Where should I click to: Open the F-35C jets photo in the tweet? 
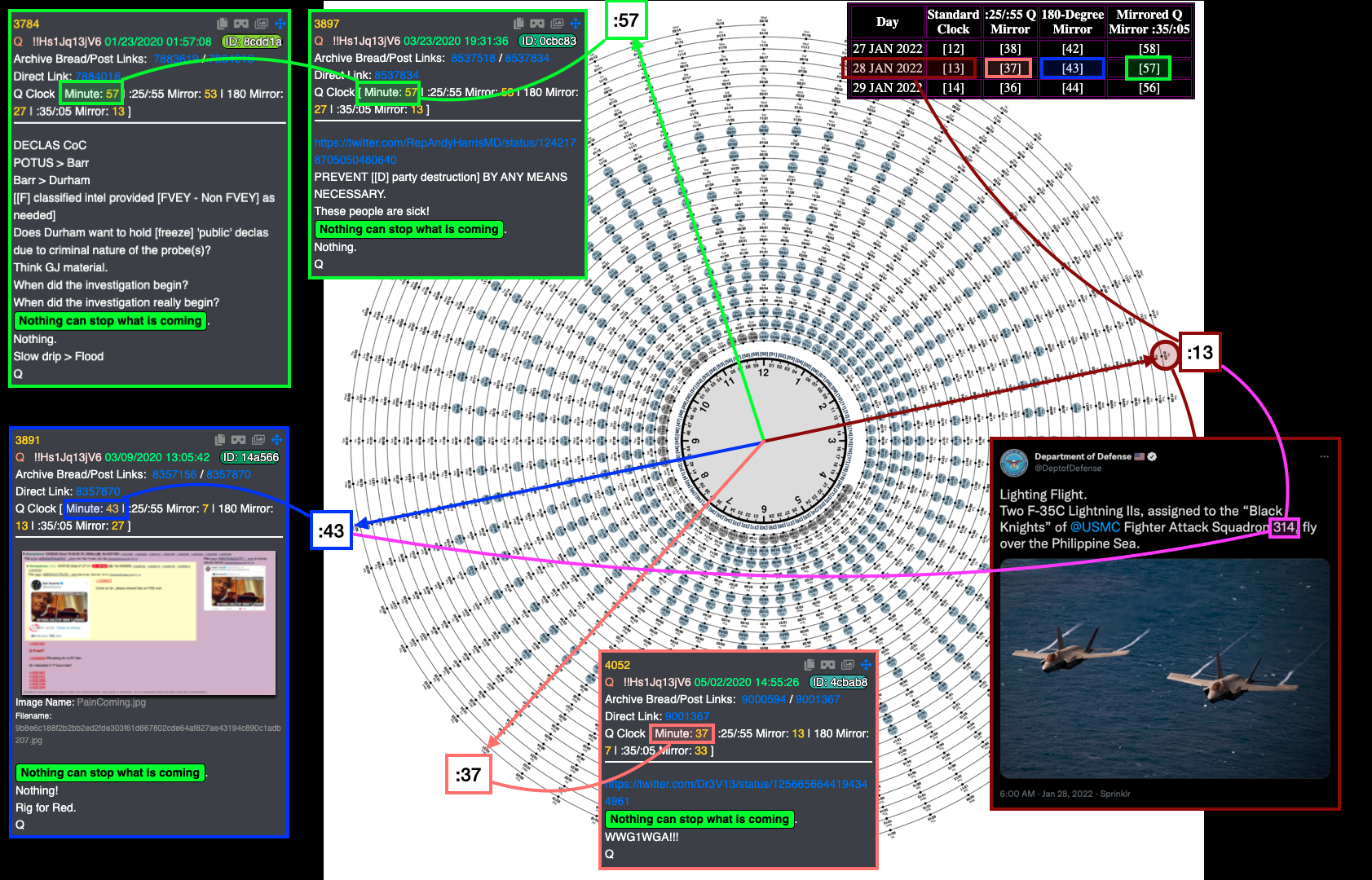point(1165,668)
